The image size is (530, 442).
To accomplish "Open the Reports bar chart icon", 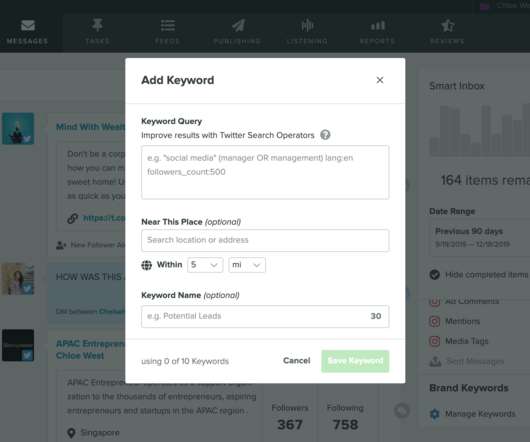I will (378, 25).
